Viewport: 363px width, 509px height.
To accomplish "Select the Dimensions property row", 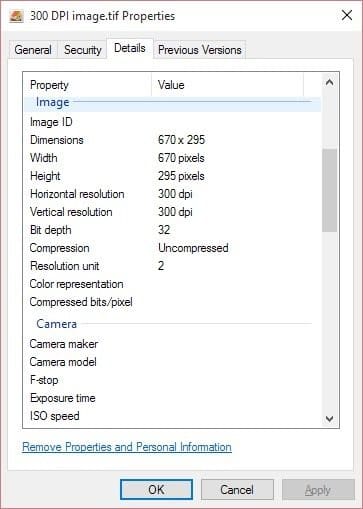I will pyautogui.click(x=172, y=140).
